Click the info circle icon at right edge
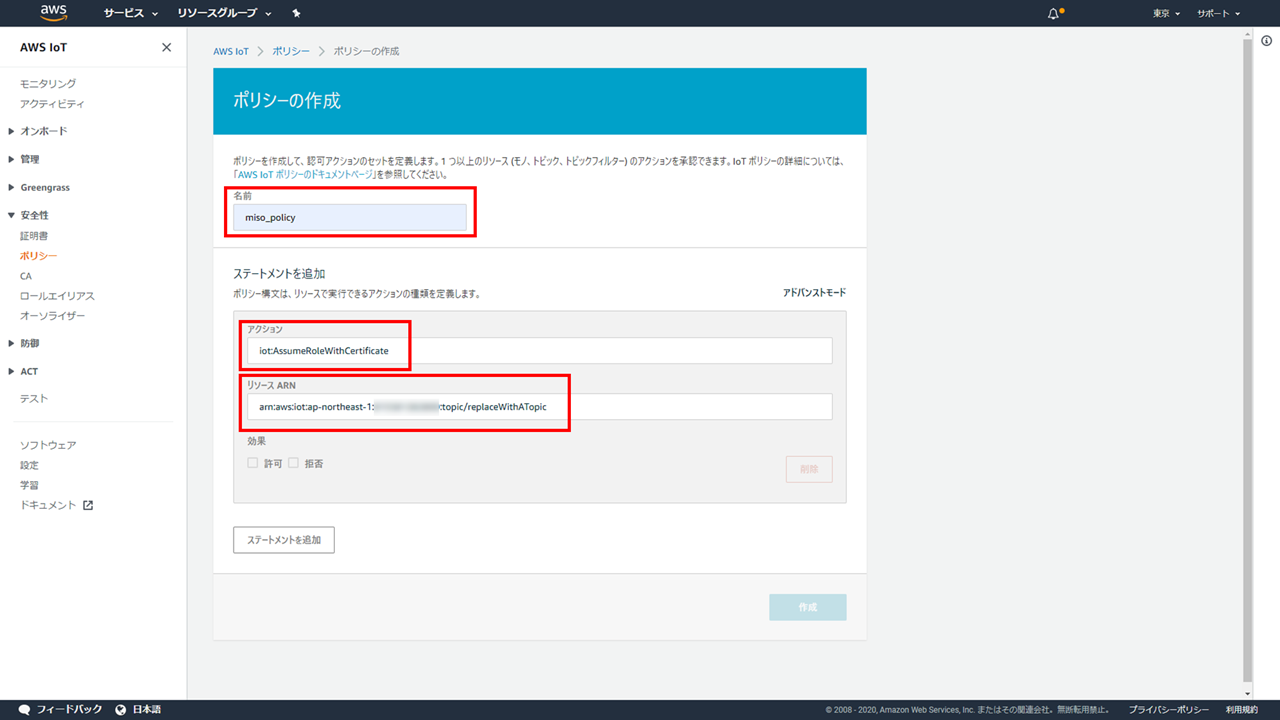 point(1266,41)
